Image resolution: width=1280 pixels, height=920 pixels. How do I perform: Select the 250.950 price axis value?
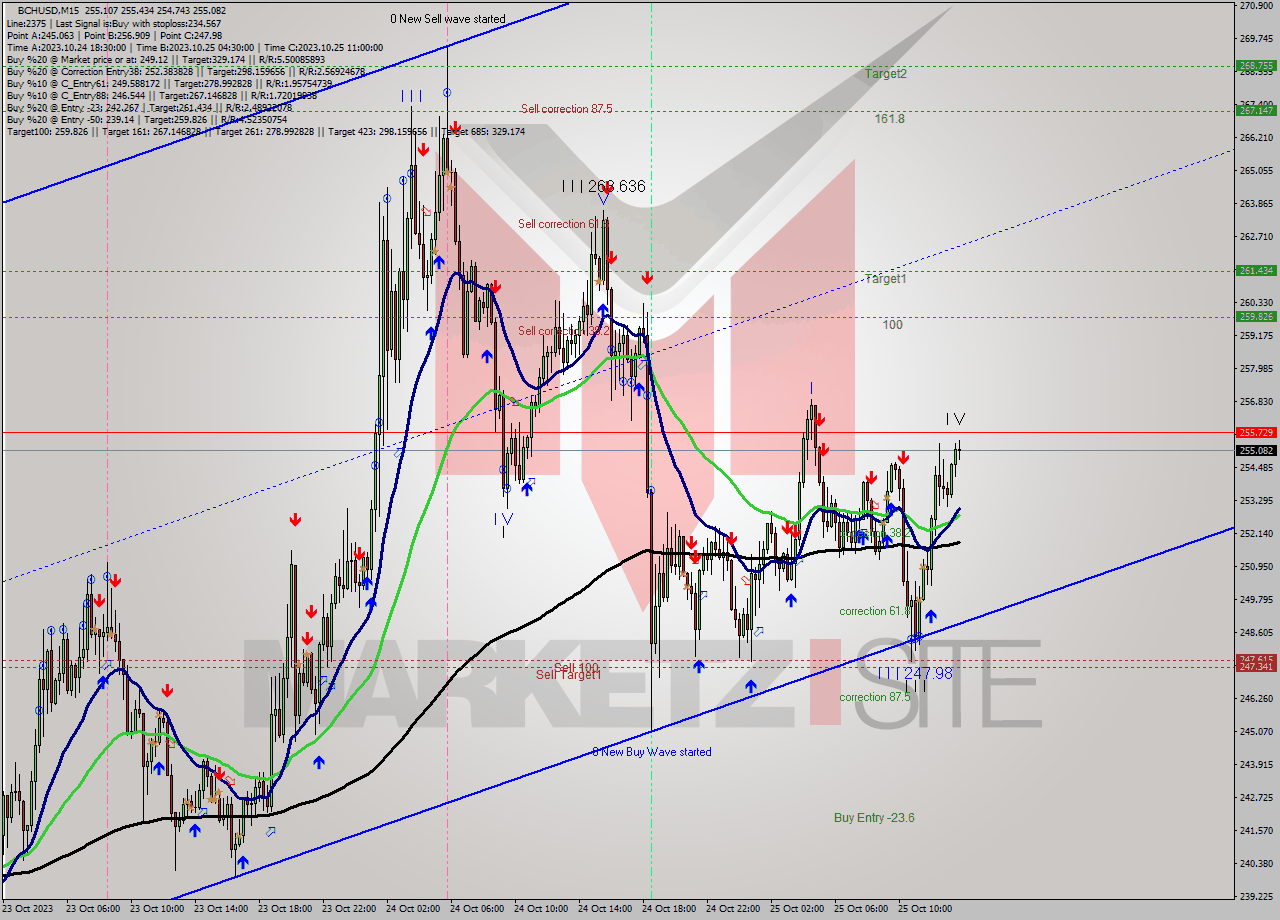click(x=1256, y=566)
